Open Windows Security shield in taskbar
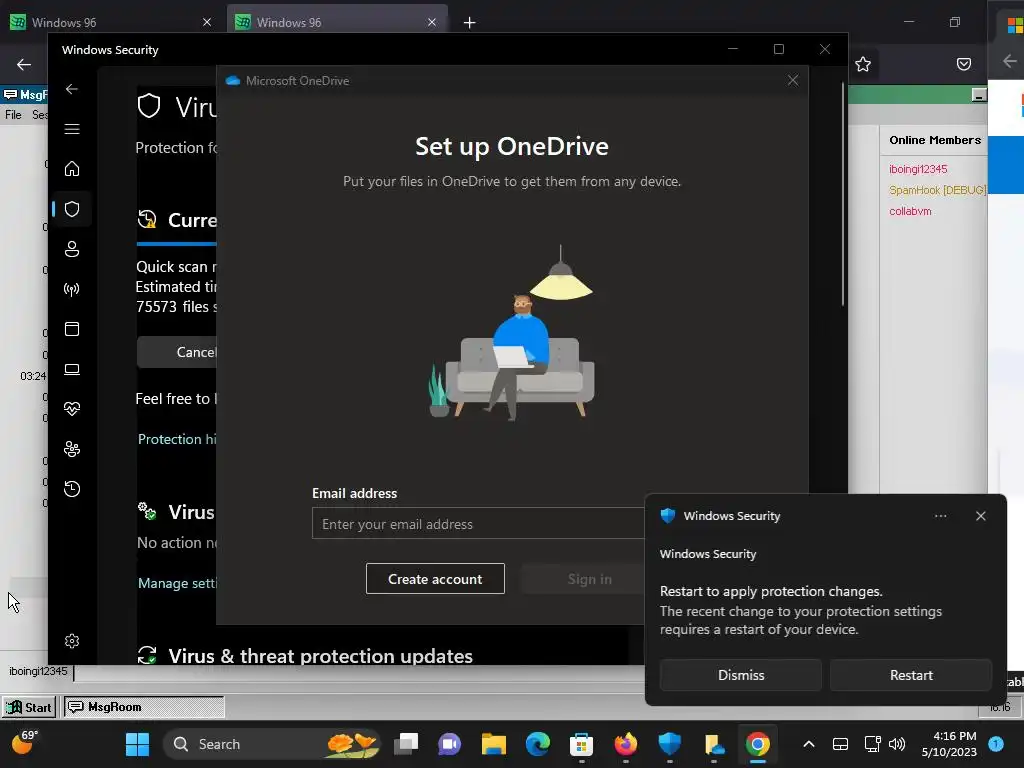The height and width of the screenshot is (768, 1024). pos(669,744)
